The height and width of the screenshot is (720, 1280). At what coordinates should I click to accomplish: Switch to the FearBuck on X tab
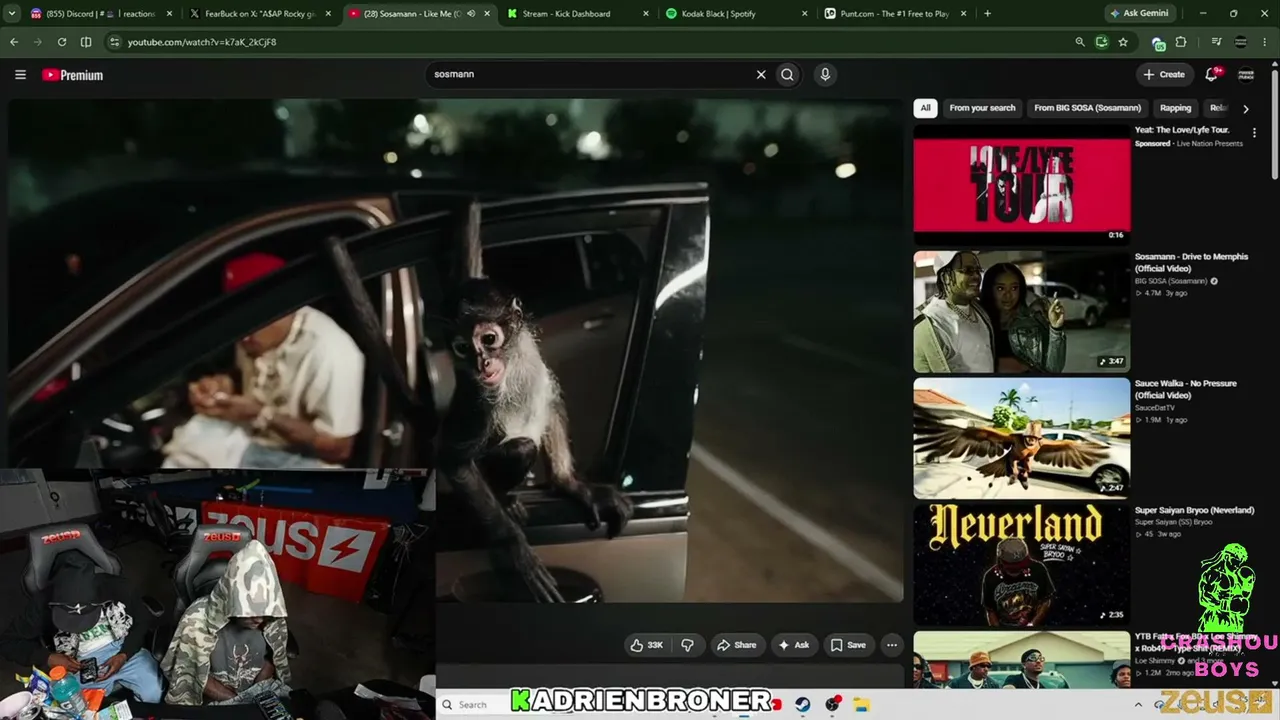(x=259, y=14)
